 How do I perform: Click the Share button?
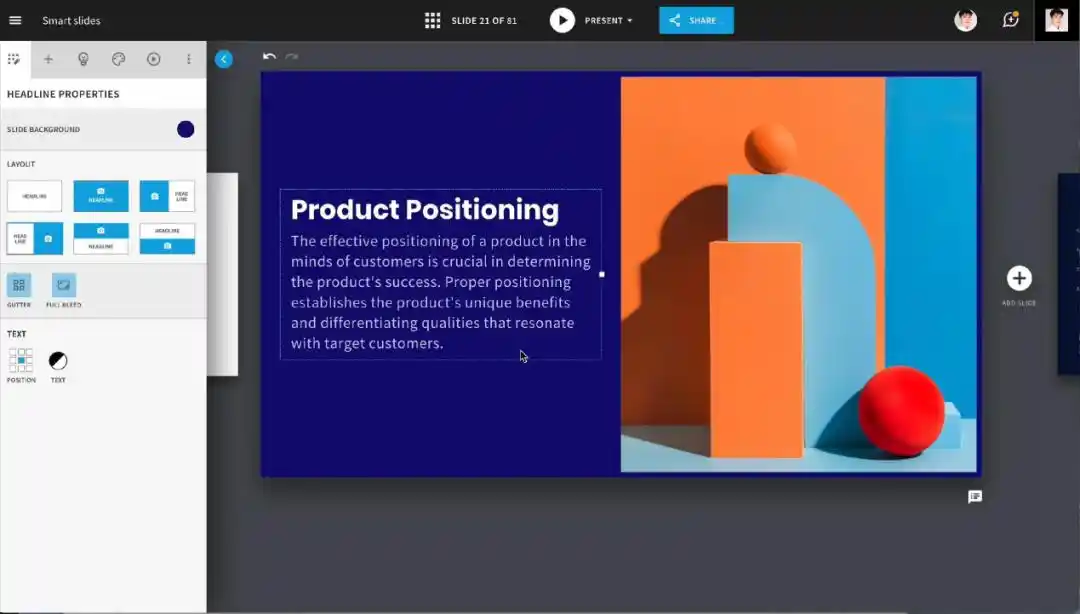pyautogui.click(x=696, y=21)
